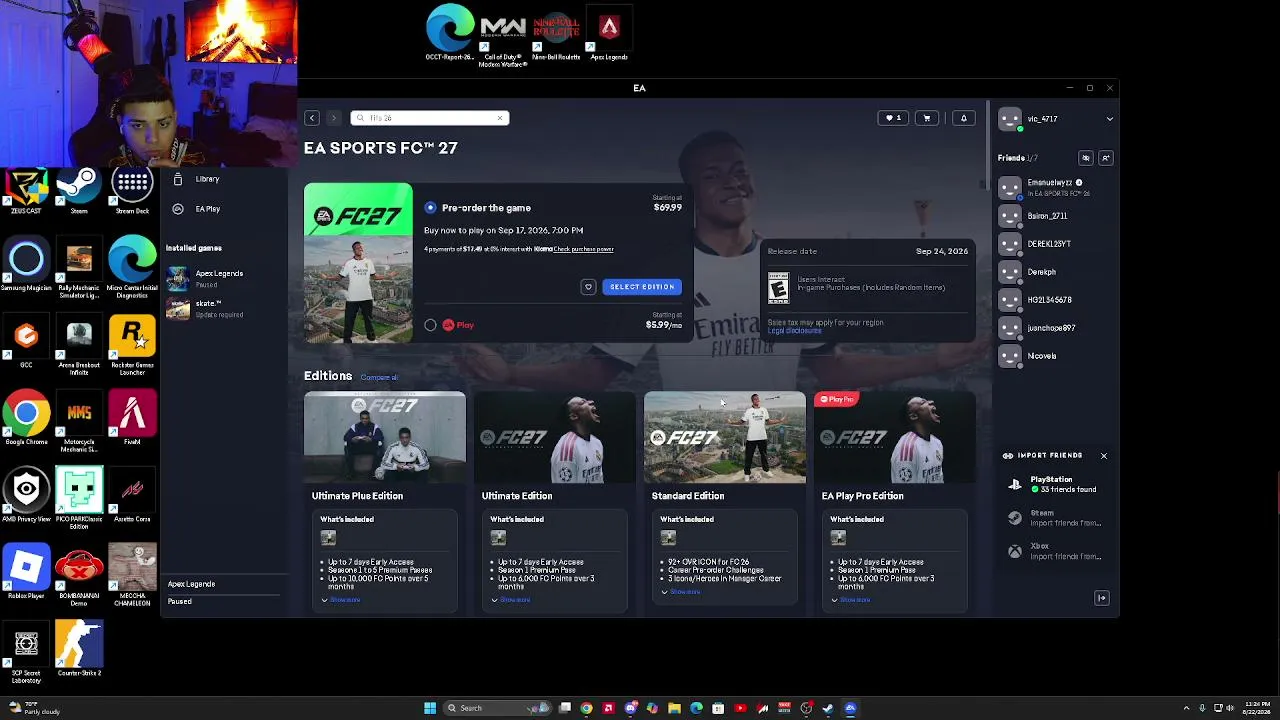The width and height of the screenshot is (1280, 720).
Task: Open the Compare all editions link
Action: point(379,377)
